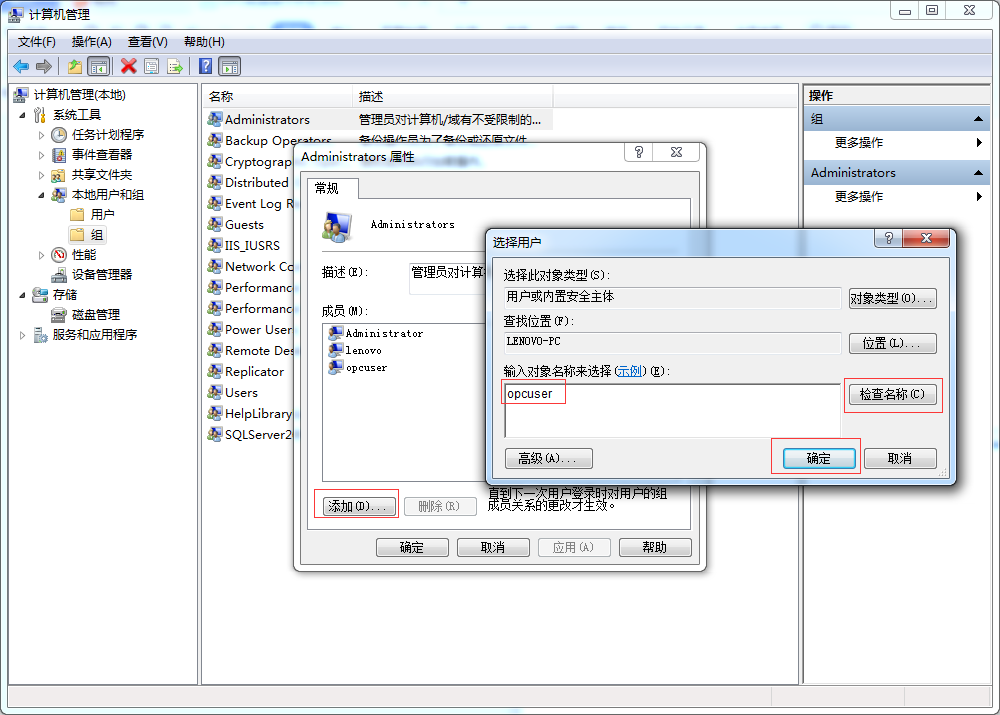Open the 查看 menu
The height and width of the screenshot is (715, 1000).
[x=146, y=41]
